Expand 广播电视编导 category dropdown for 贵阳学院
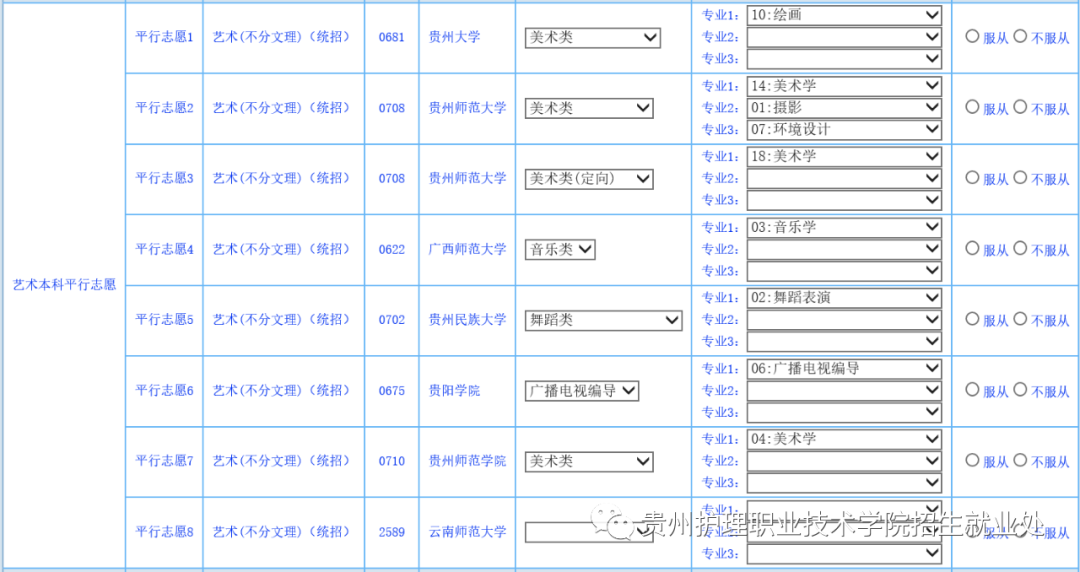This screenshot has height=572, width=1080. point(581,391)
